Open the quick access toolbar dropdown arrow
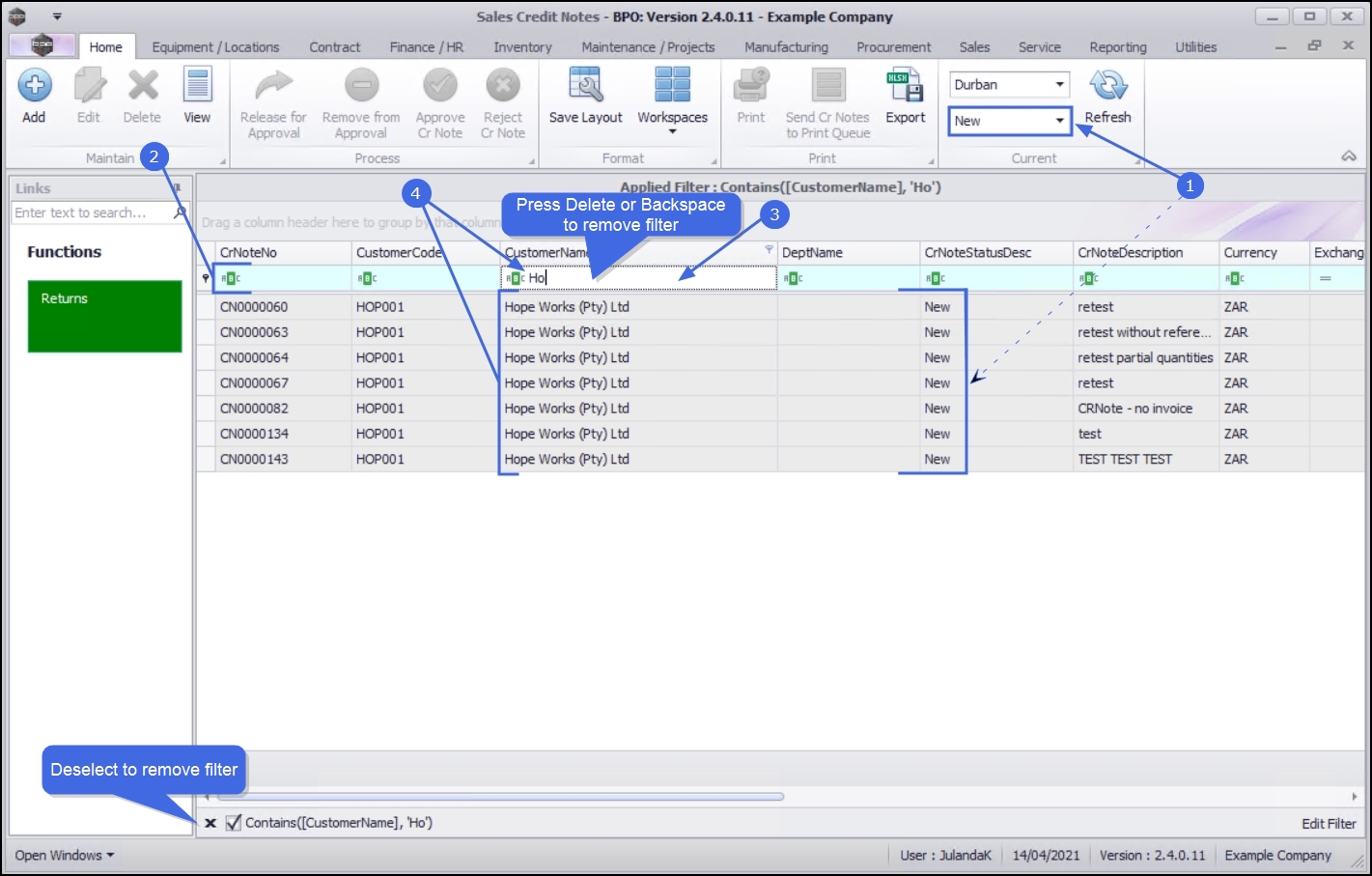 57,16
